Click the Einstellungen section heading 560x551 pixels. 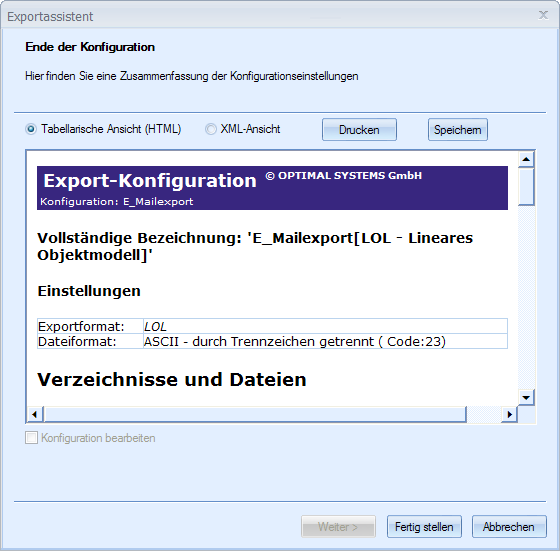pyautogui.click(x=89, y=291)
